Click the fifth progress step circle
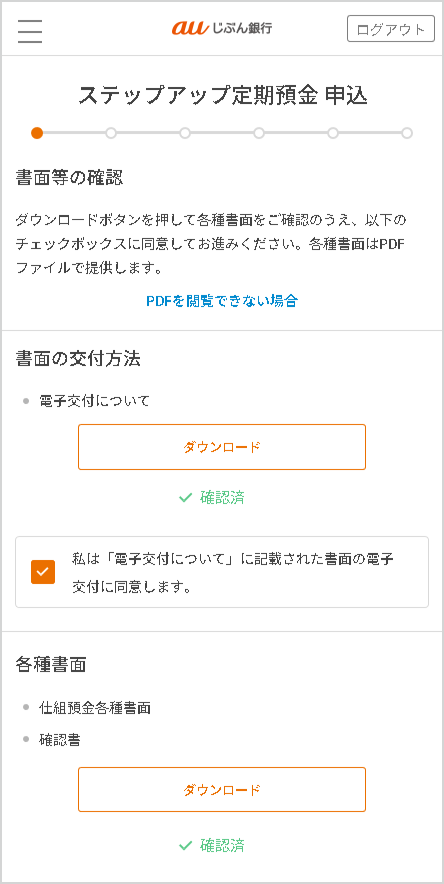 click(333, 133)
